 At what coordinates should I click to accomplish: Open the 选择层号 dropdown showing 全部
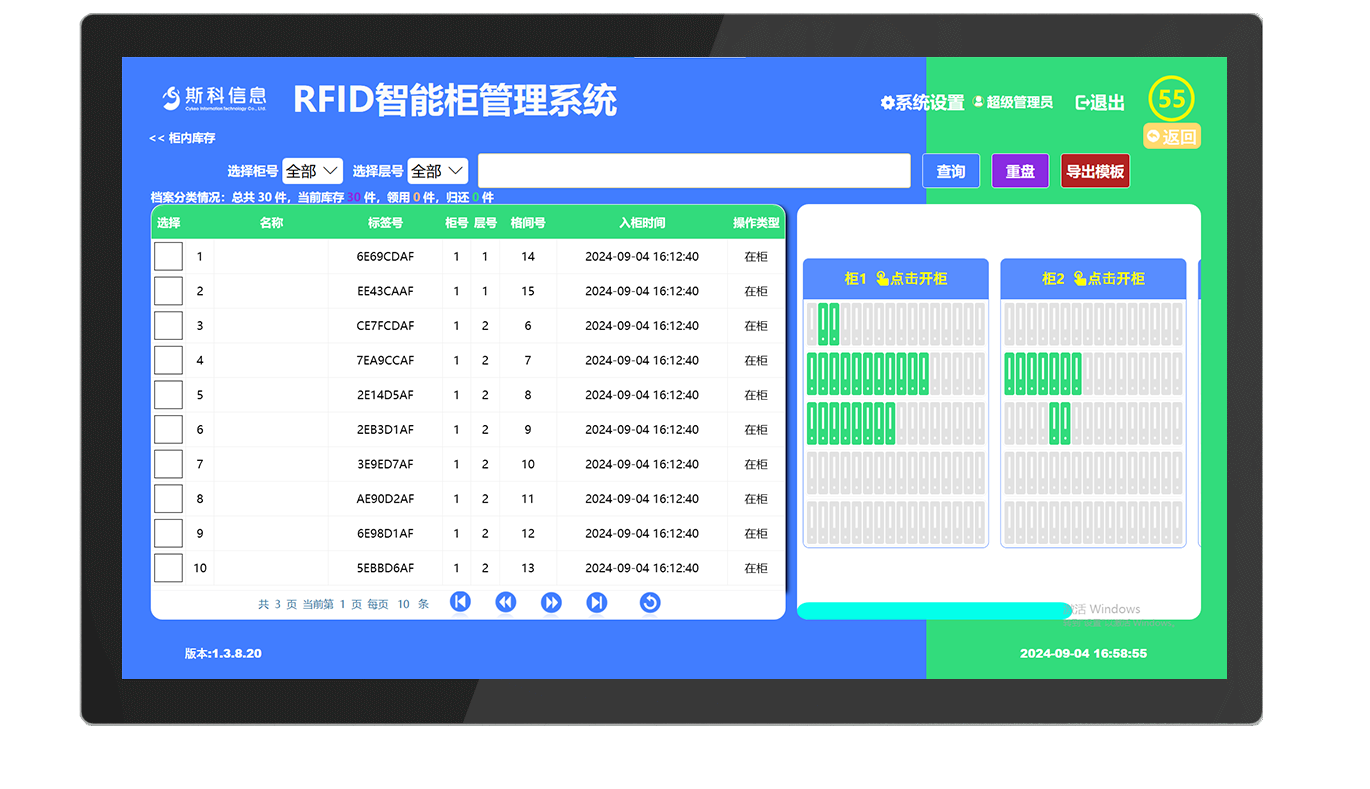click(437, 170)
